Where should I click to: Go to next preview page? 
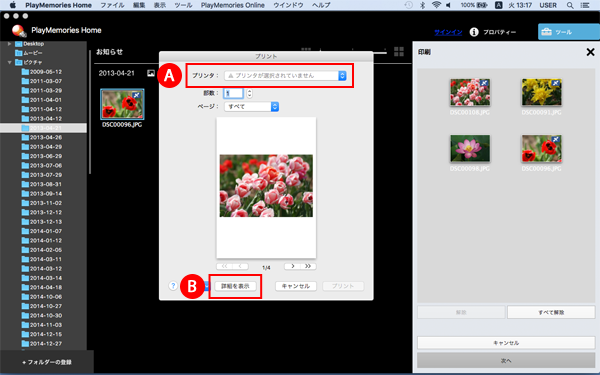tap(293, 266)
